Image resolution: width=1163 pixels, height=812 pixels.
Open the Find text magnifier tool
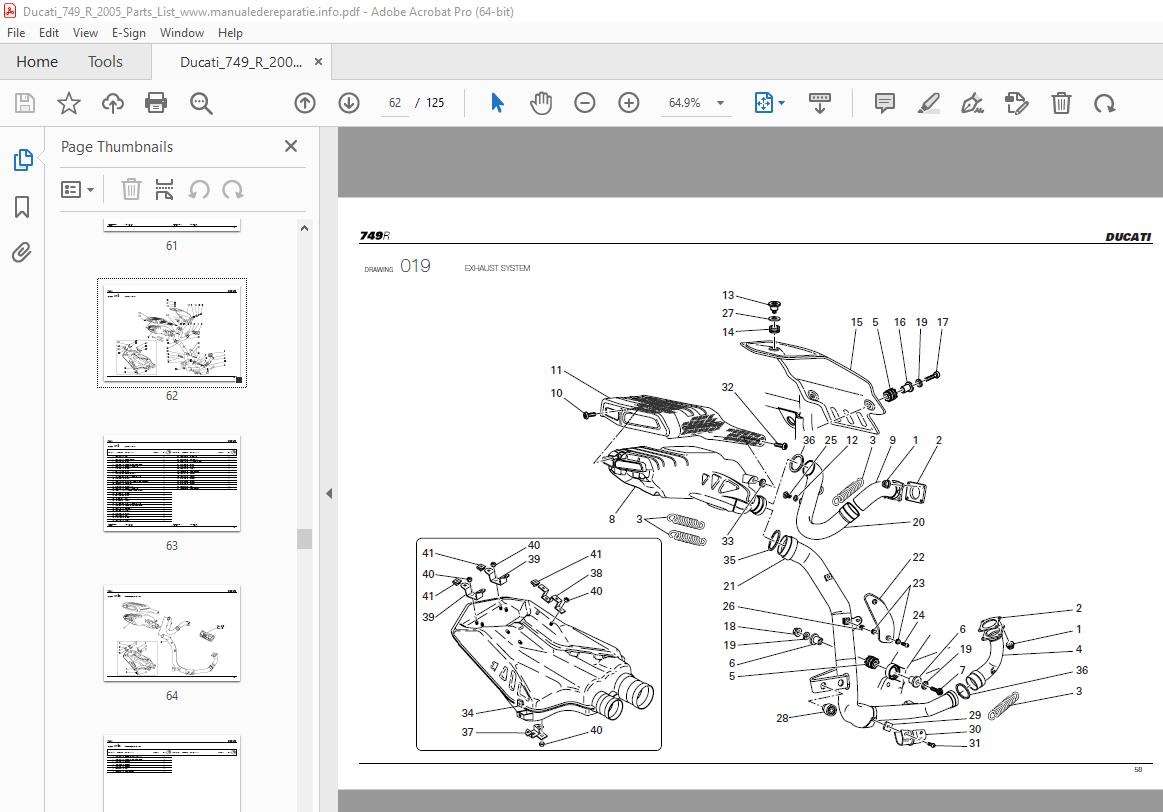[x=201, y=103]
